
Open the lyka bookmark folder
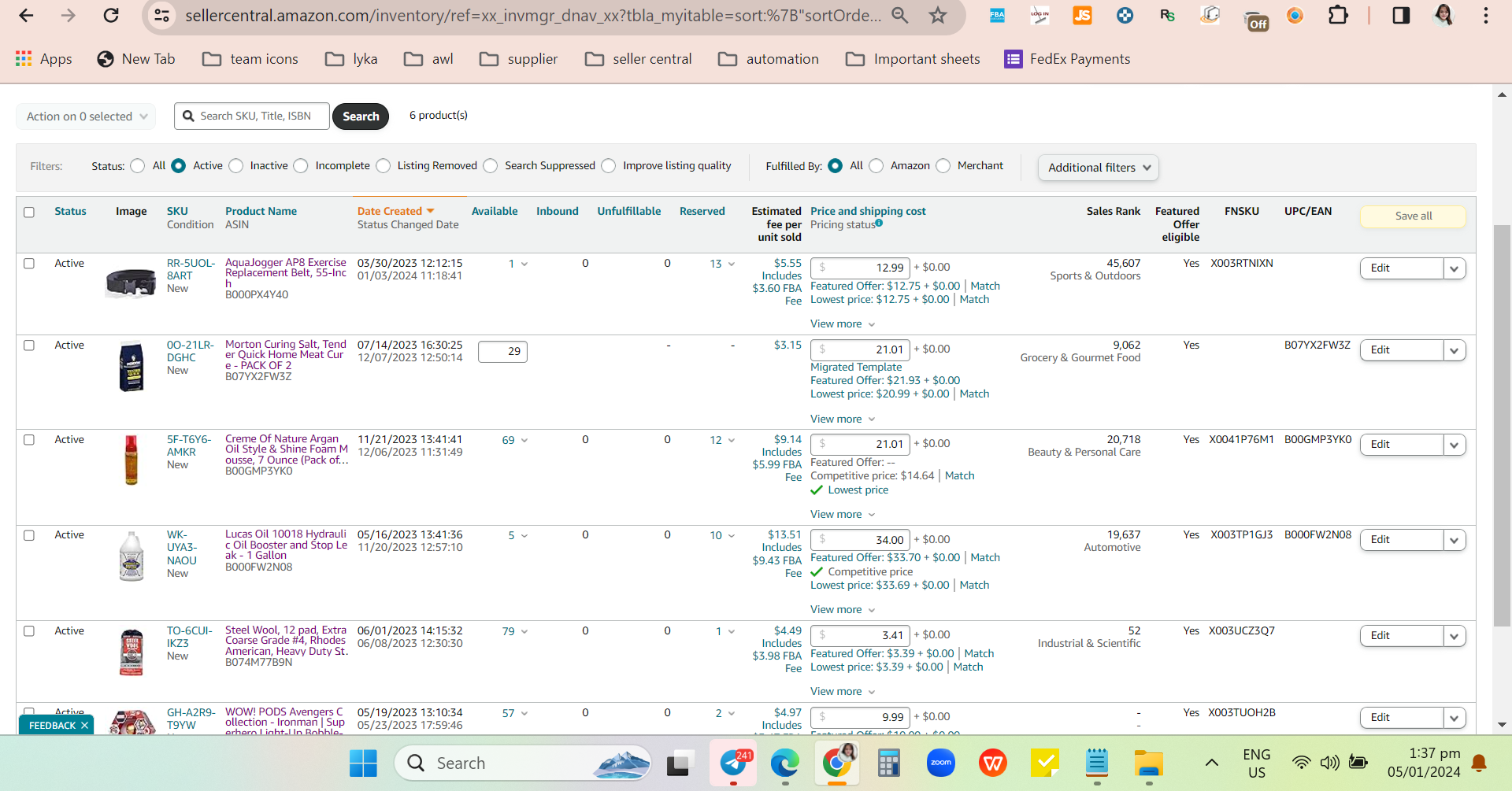coord(351,59)
